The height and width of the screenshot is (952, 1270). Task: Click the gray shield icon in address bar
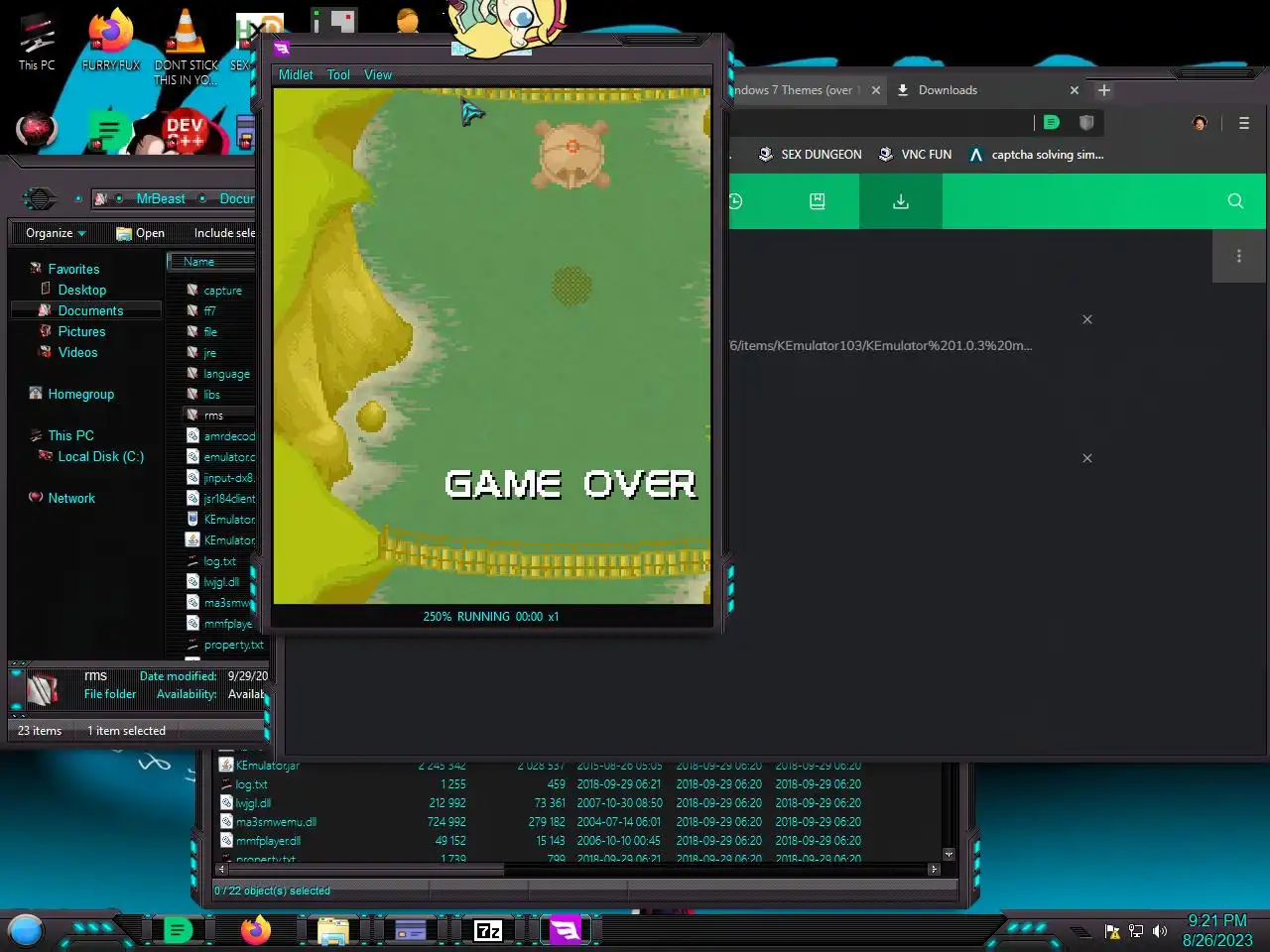pyautogui.click(x=1086, y=123)
